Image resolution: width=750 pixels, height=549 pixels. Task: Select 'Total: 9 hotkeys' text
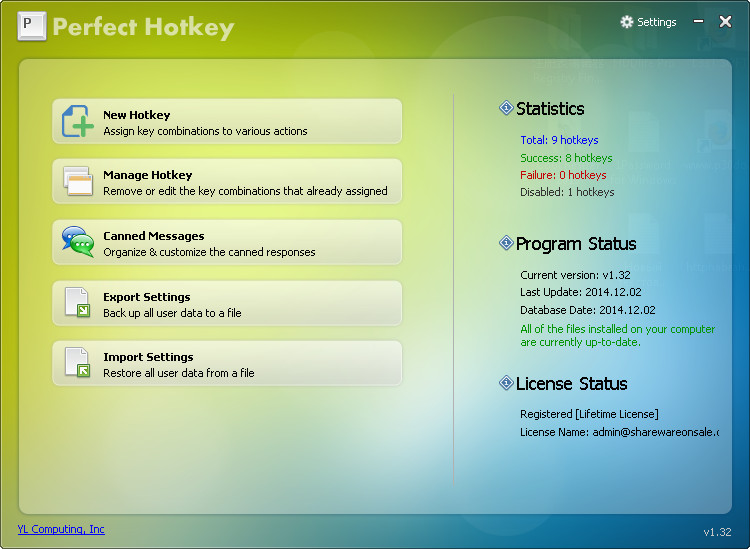tap(559, 140)
